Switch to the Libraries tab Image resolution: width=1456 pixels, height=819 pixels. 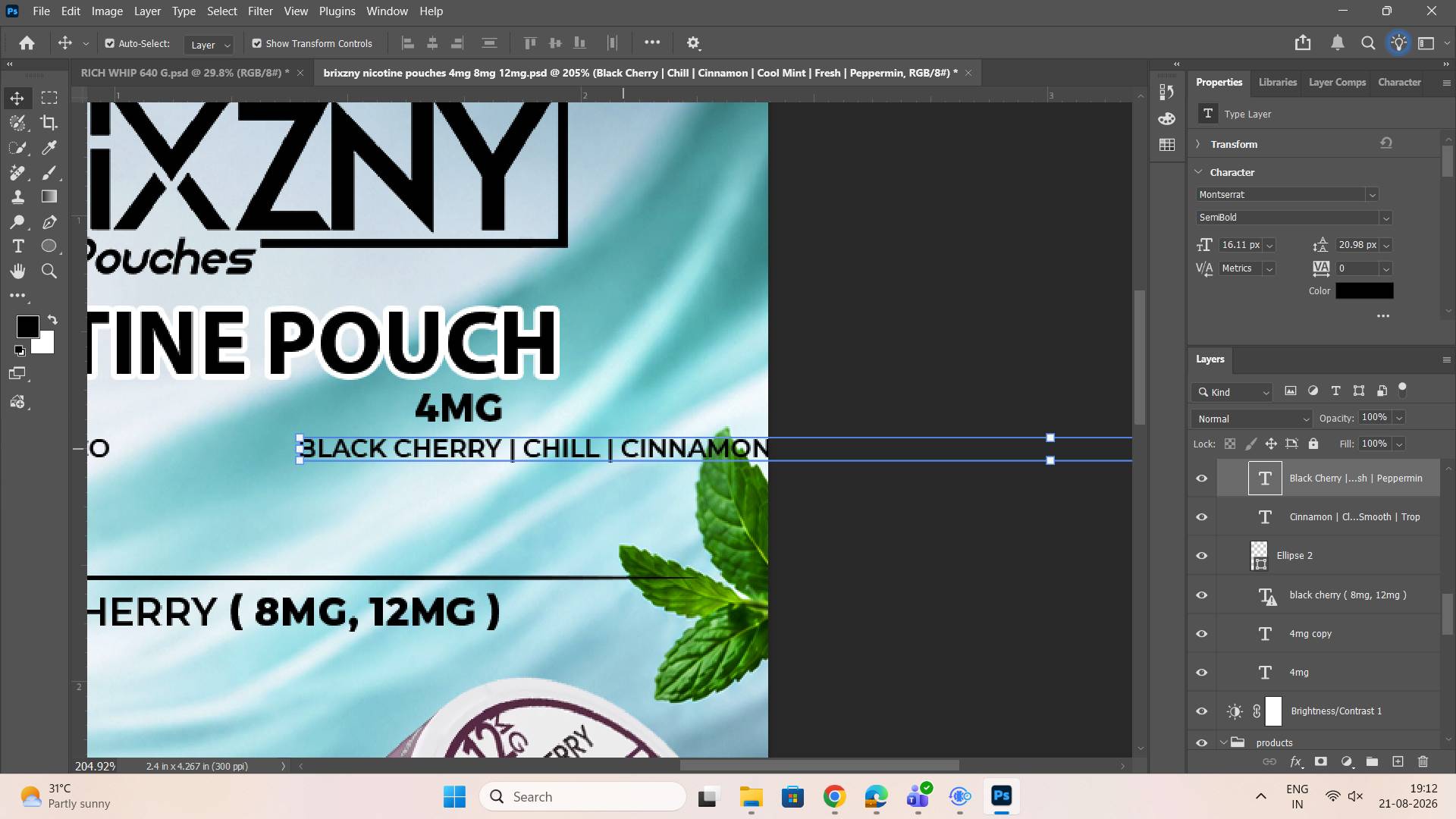(1278, 82)
